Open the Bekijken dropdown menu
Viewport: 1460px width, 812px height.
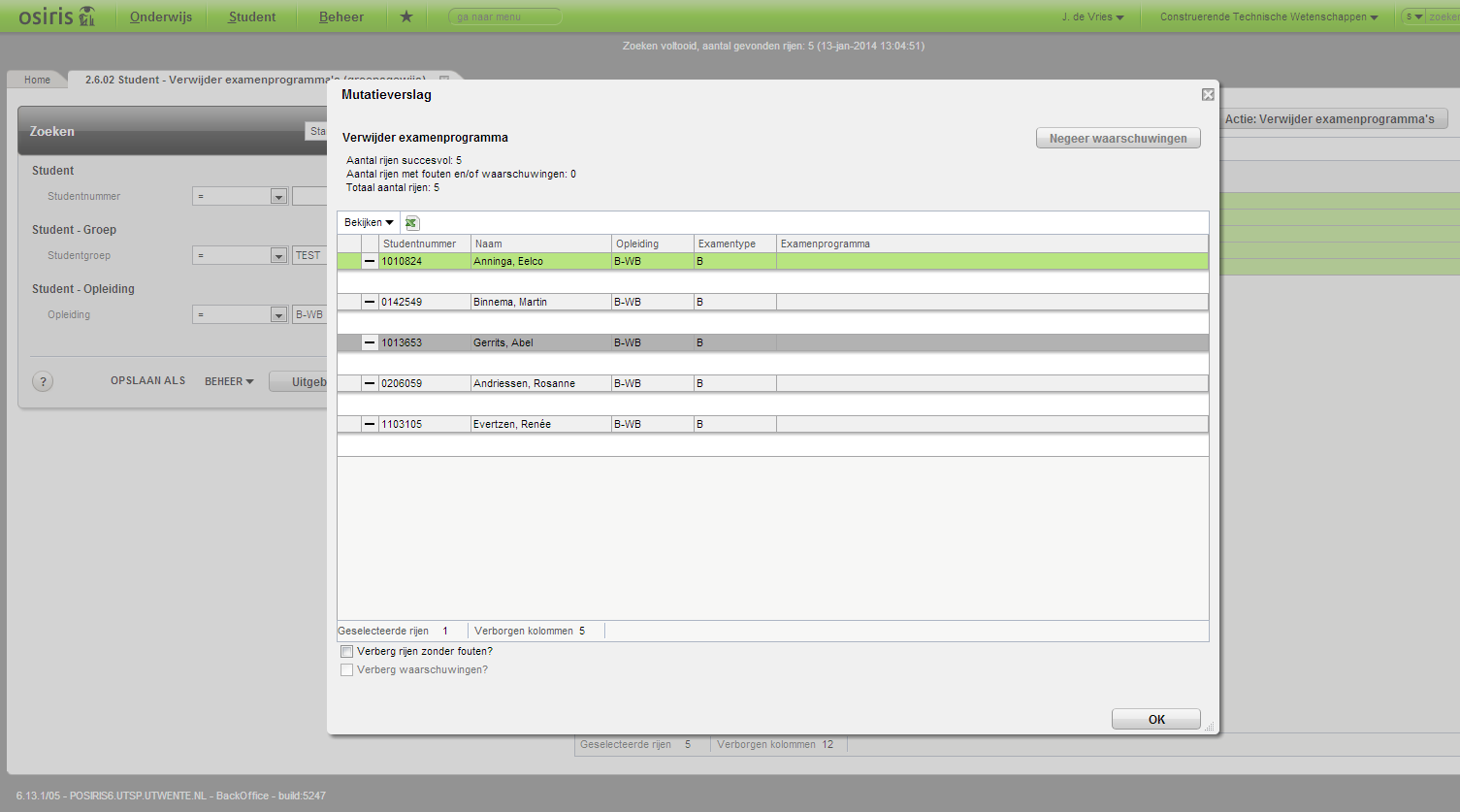pos(369,223)
